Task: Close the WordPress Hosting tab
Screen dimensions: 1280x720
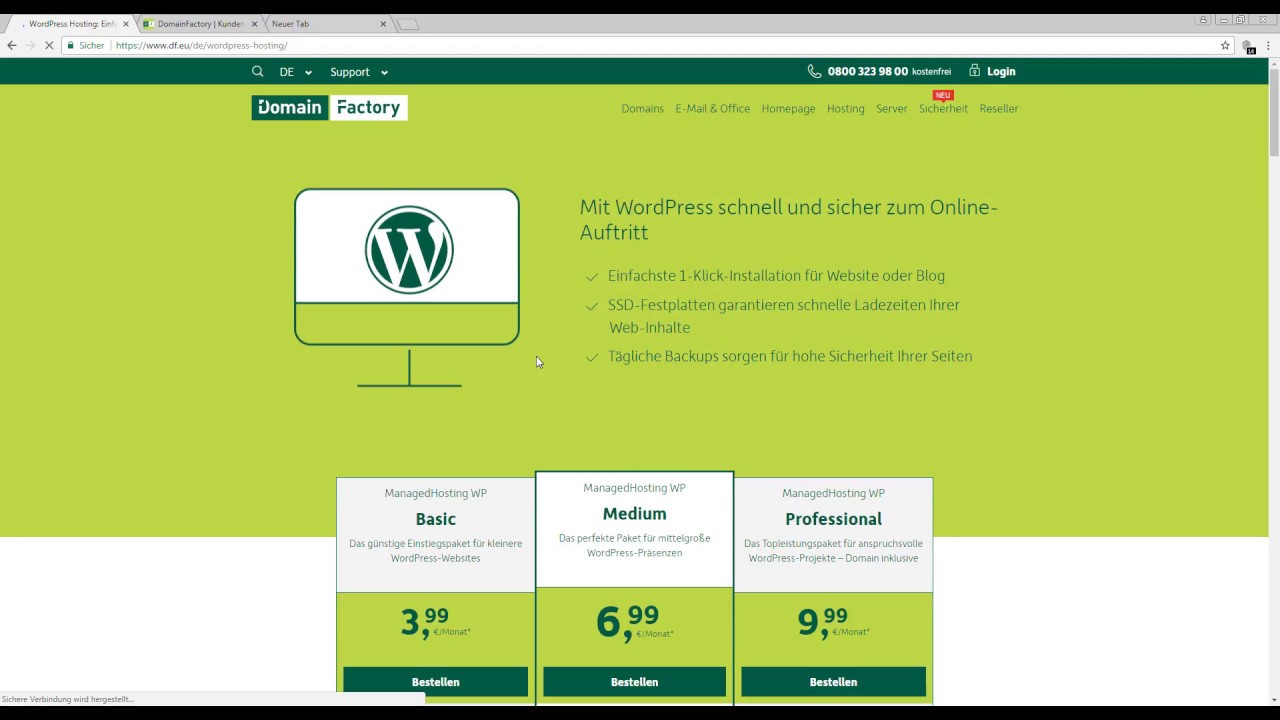Action: pyautogui.click(x=126, y=24)
